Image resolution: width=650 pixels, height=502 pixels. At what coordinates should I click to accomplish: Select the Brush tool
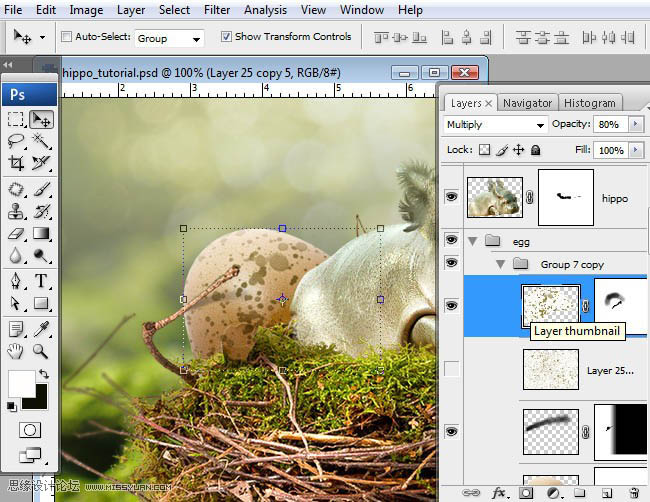41,189
